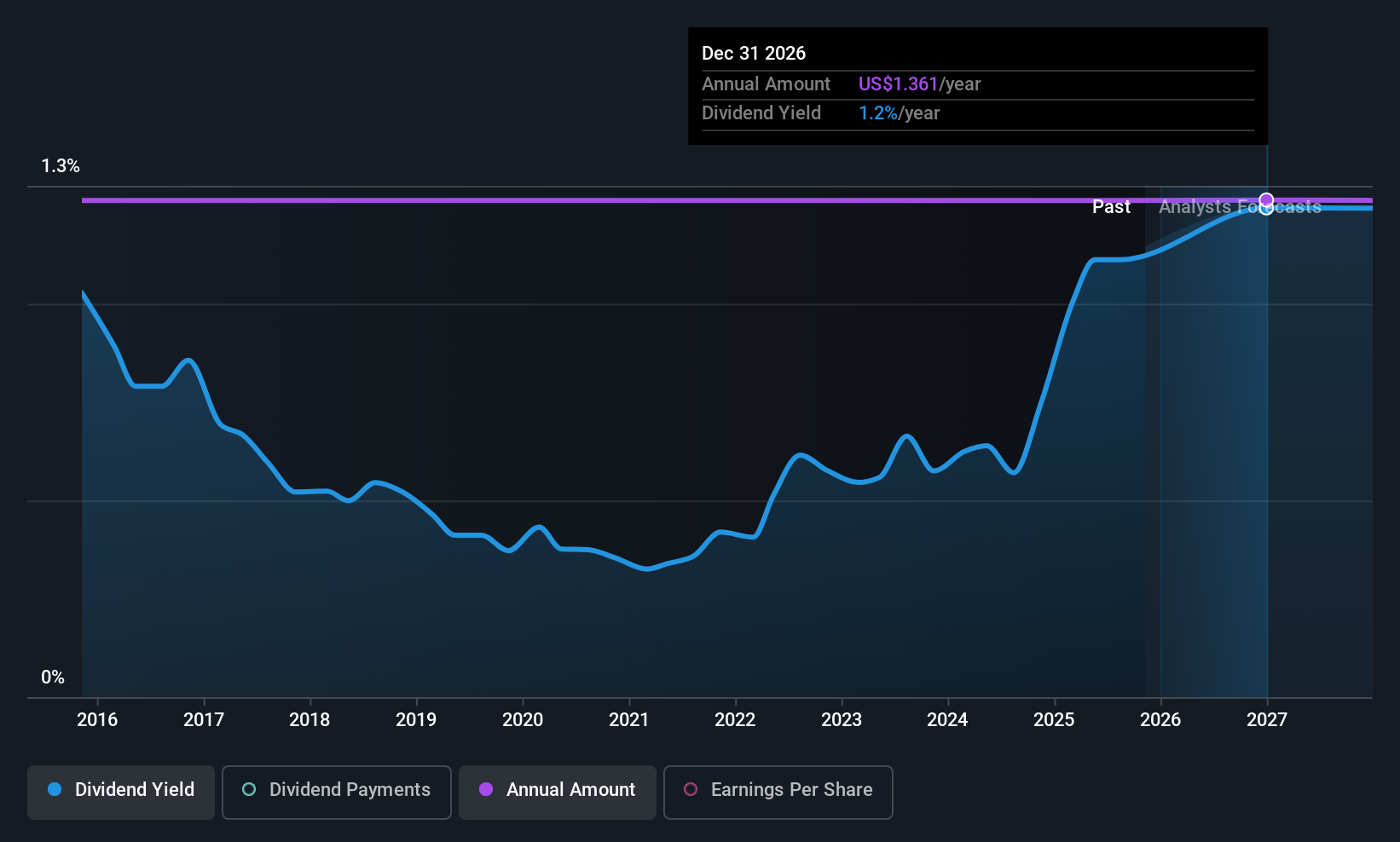
Task: Open the Annual Amount legend item
Action: [557, 792]
